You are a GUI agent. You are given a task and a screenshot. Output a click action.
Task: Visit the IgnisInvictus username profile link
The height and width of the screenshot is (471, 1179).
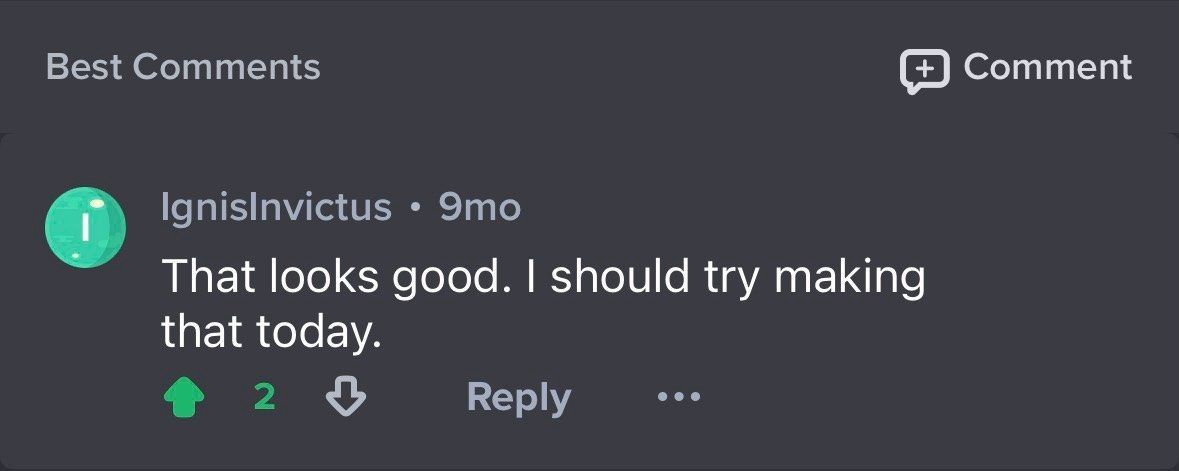(276, 207)
